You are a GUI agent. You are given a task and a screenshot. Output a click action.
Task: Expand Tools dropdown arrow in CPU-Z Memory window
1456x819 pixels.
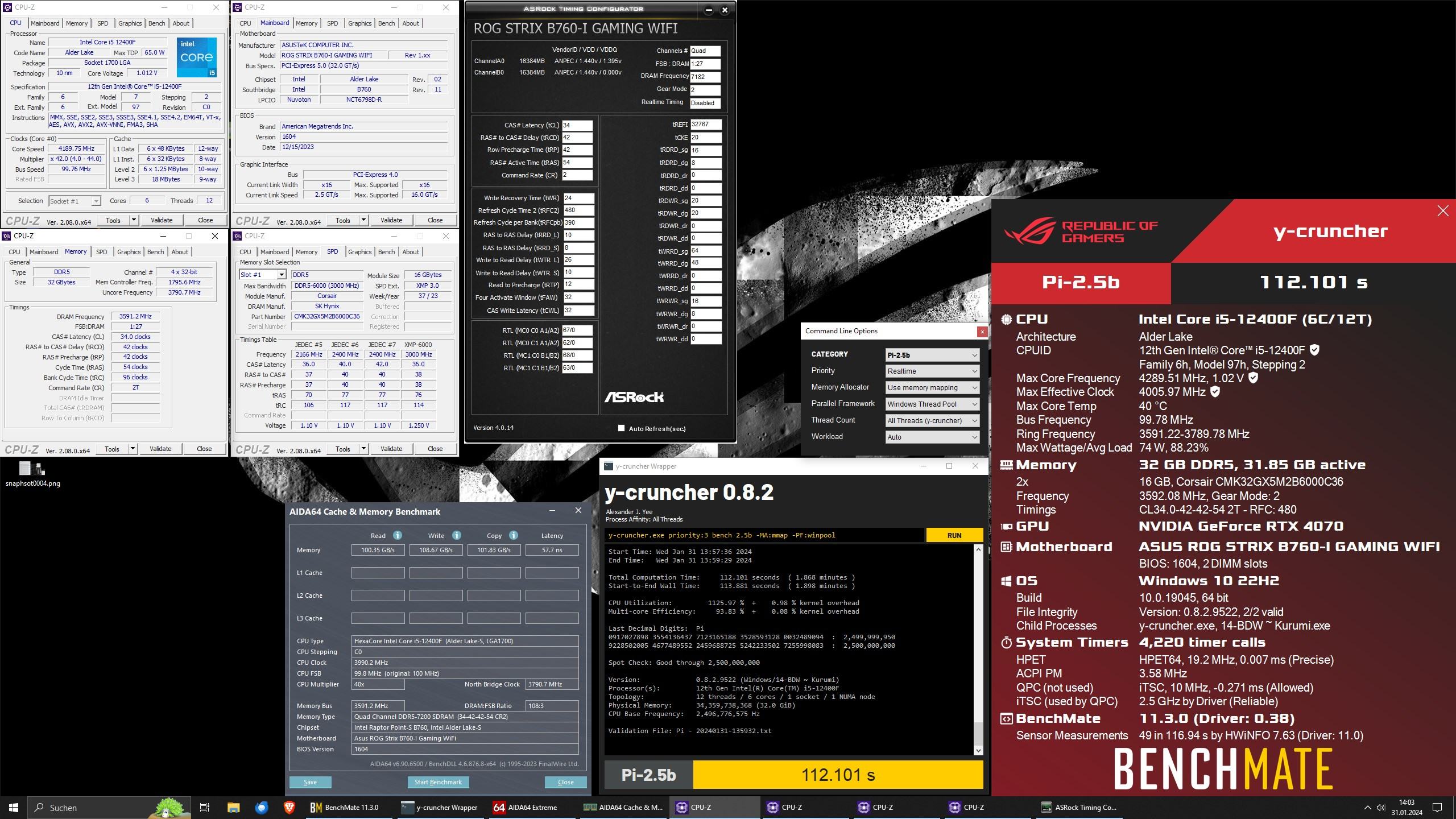pos(133,449)
